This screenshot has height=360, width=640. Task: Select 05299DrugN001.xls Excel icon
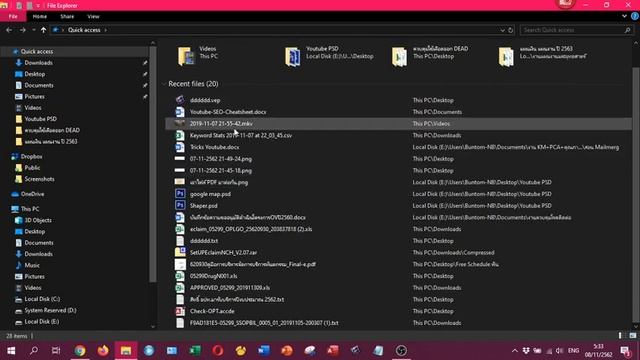tap(180, 276)
